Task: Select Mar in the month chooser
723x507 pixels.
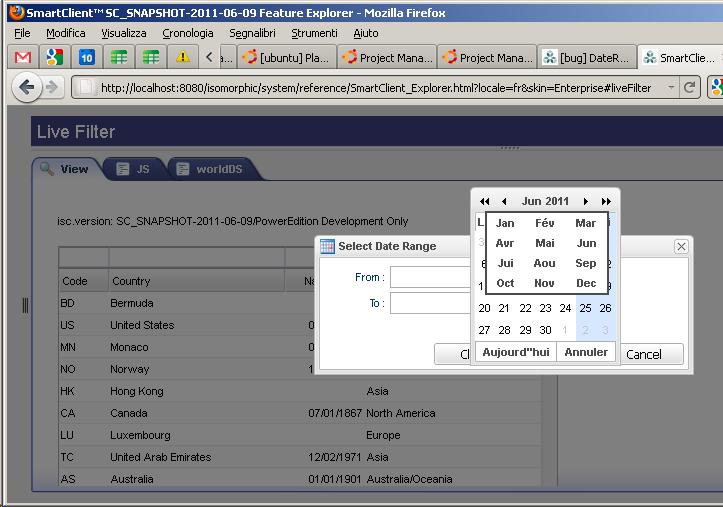Action: (585, 223)
